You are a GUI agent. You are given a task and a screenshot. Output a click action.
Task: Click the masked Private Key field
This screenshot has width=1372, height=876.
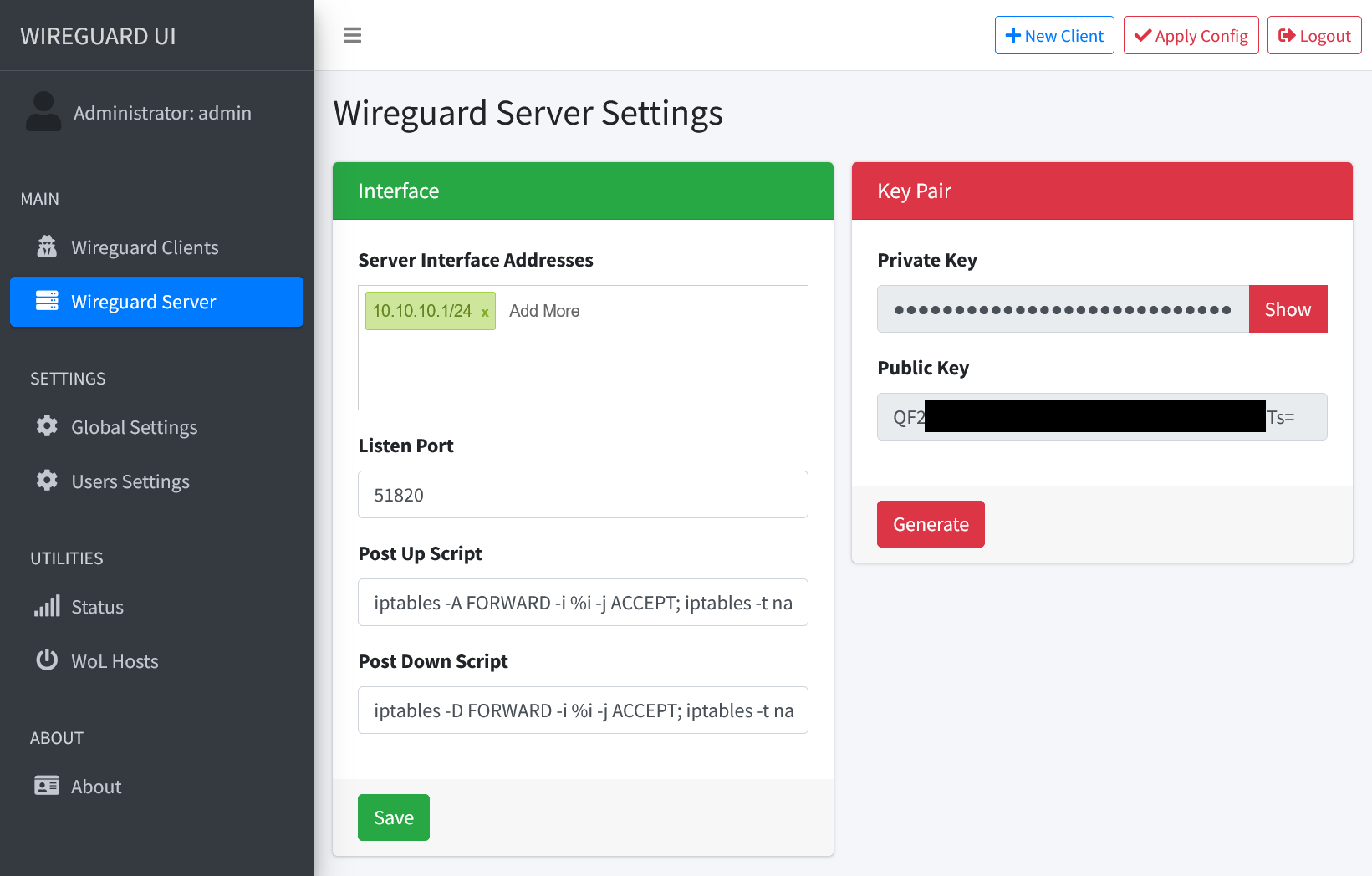click(1063, 309)
